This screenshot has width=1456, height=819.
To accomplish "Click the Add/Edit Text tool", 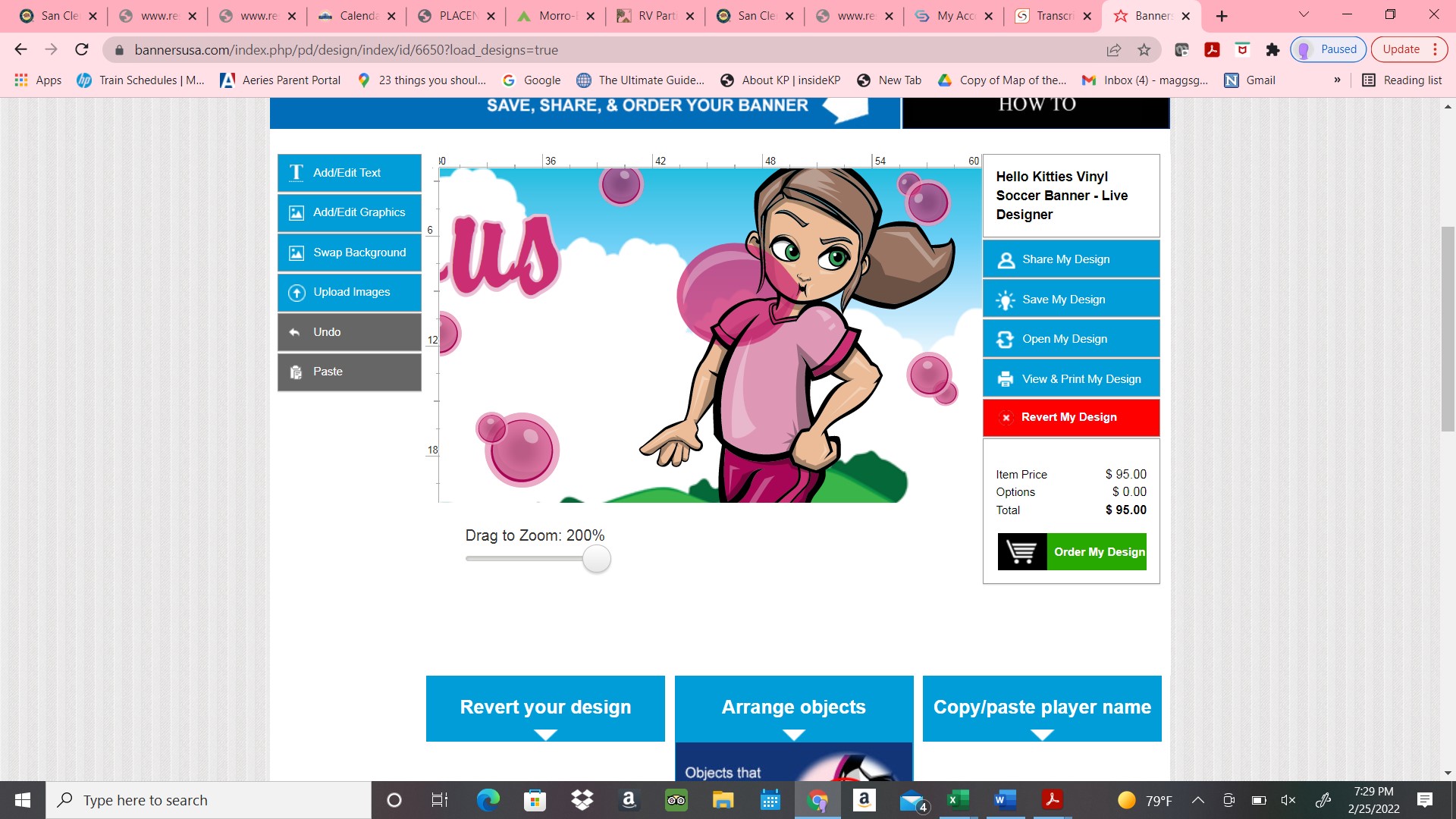I will click(x=349, y=173).
